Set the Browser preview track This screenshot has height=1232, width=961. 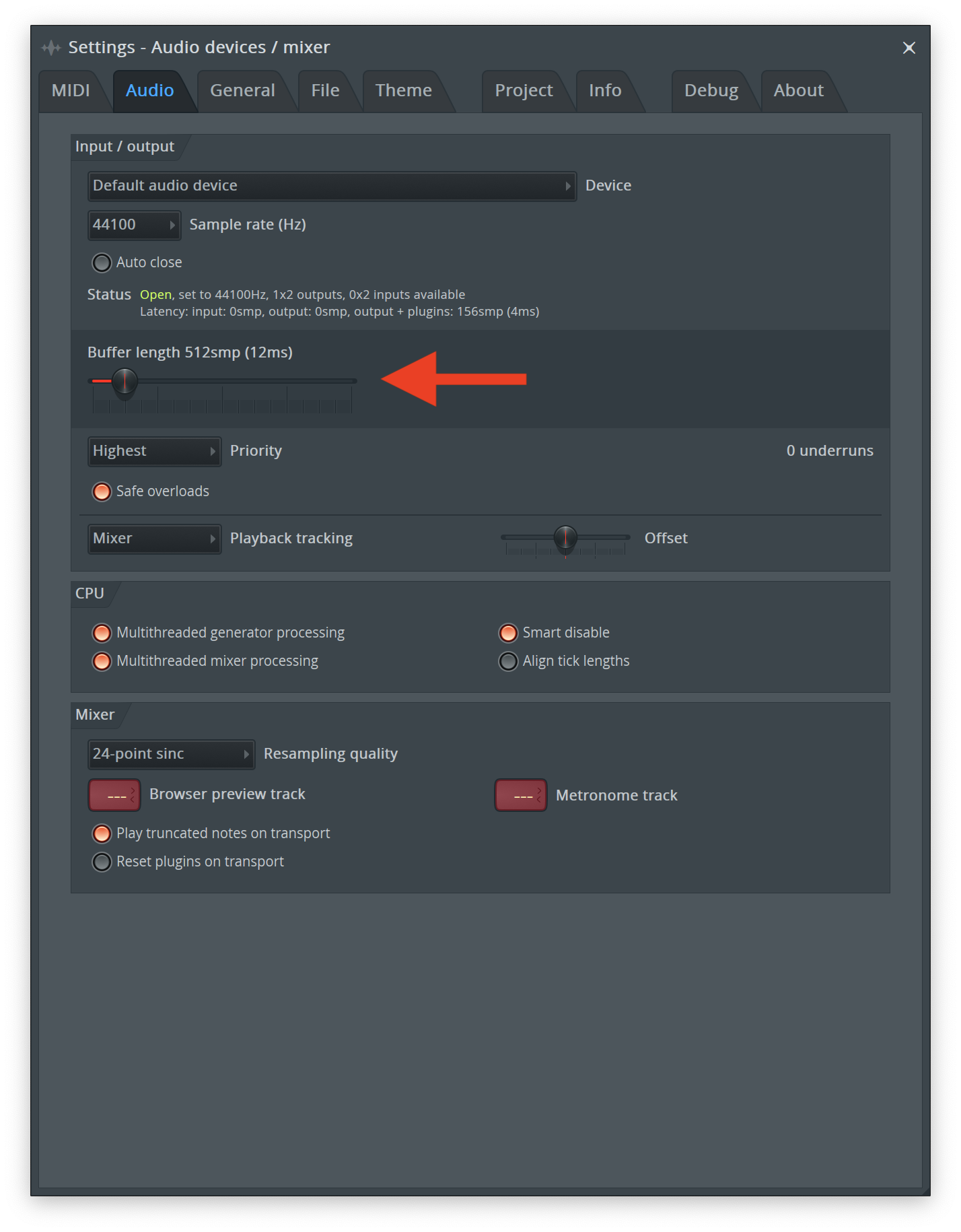114,794
